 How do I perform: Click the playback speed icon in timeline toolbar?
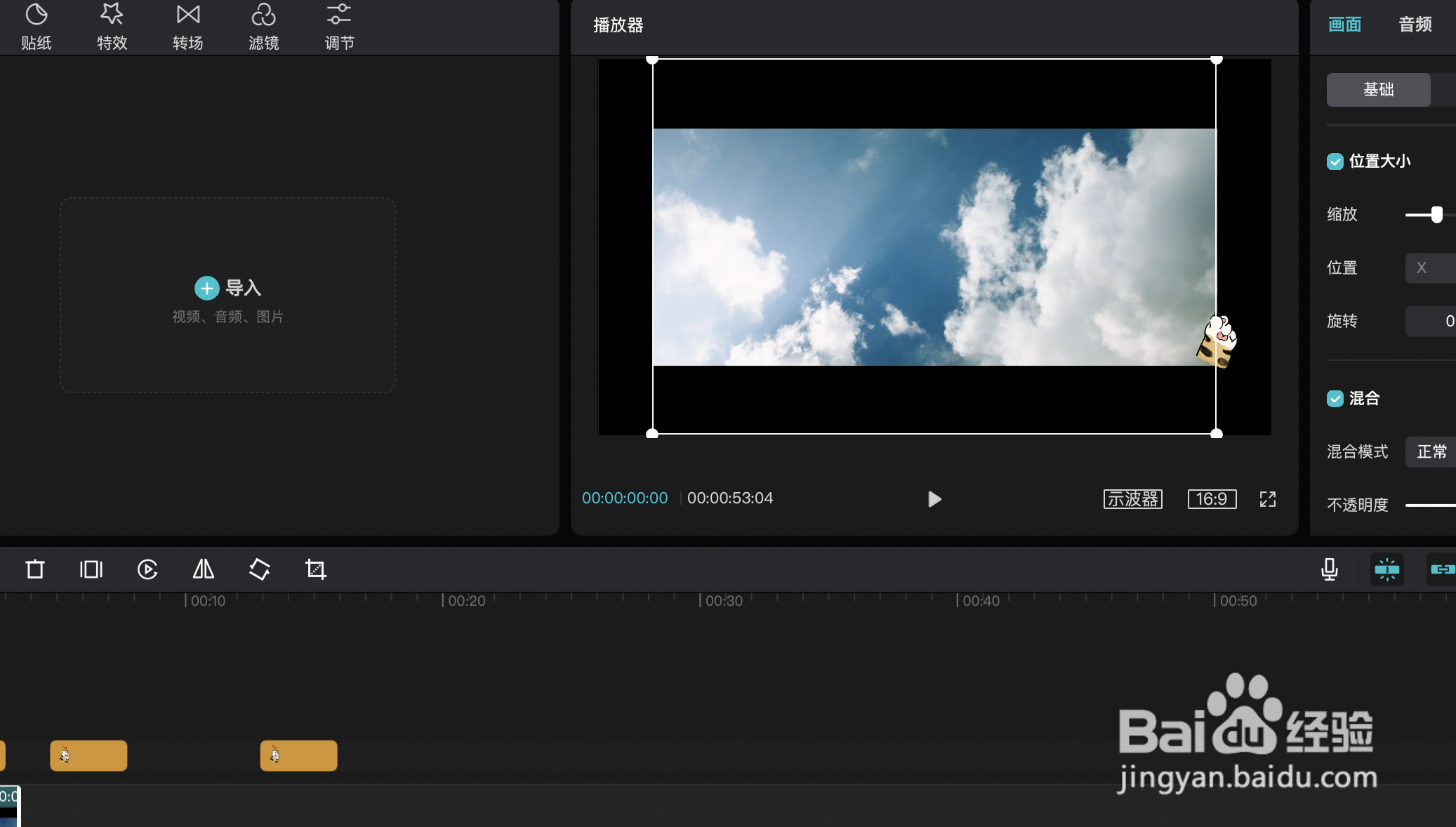point(147,569)
